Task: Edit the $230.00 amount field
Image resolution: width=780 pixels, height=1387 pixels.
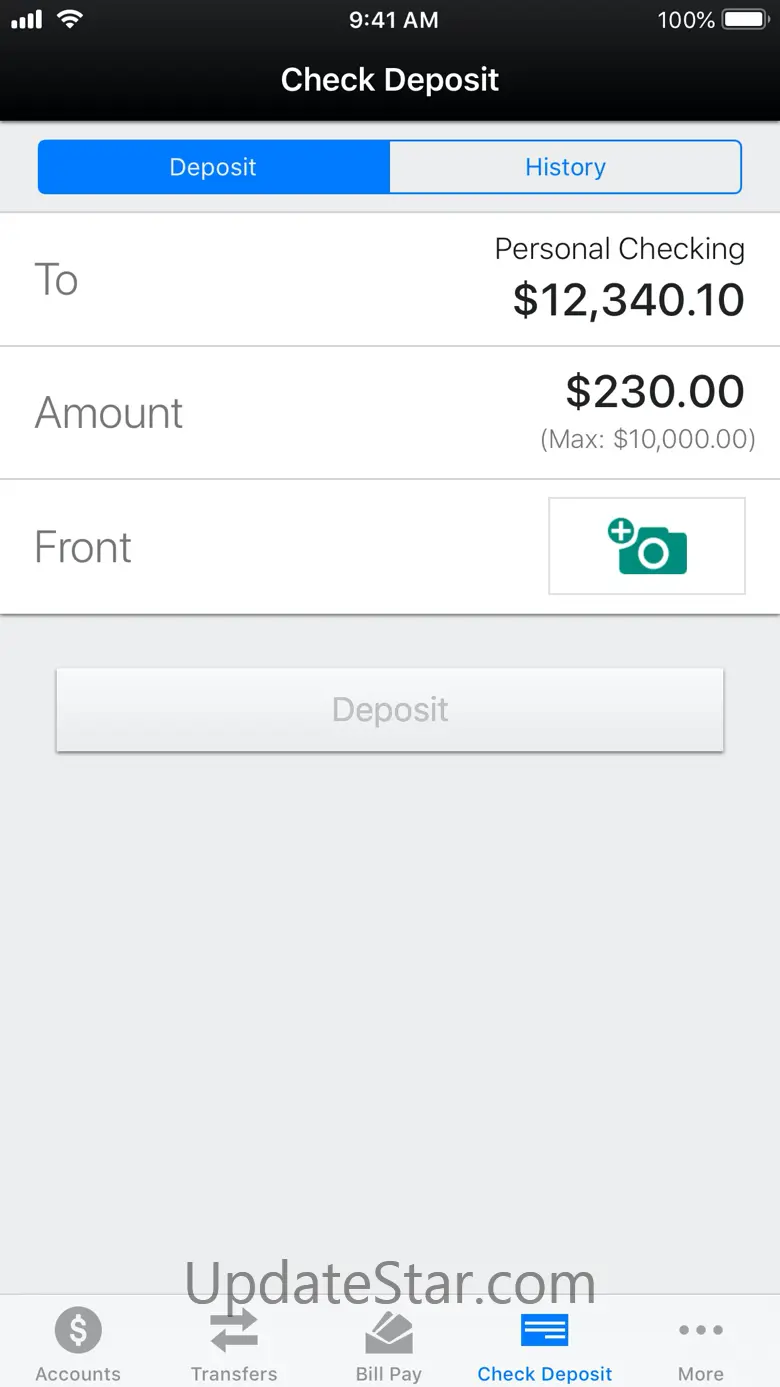Action: (655, 392)
